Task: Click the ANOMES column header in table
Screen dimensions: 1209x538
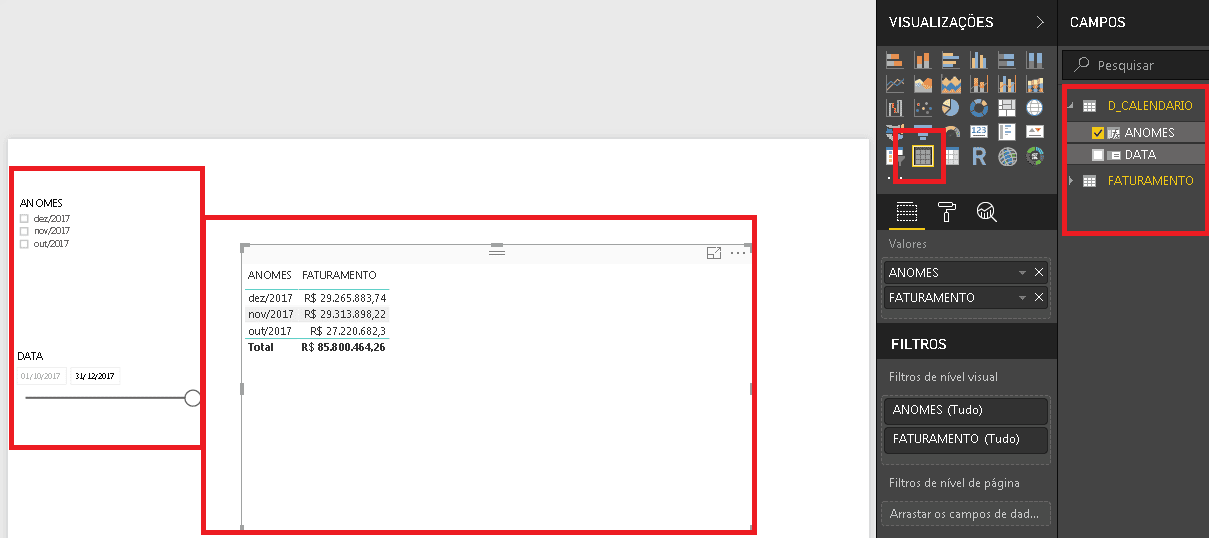Action: tap(269, 275)
